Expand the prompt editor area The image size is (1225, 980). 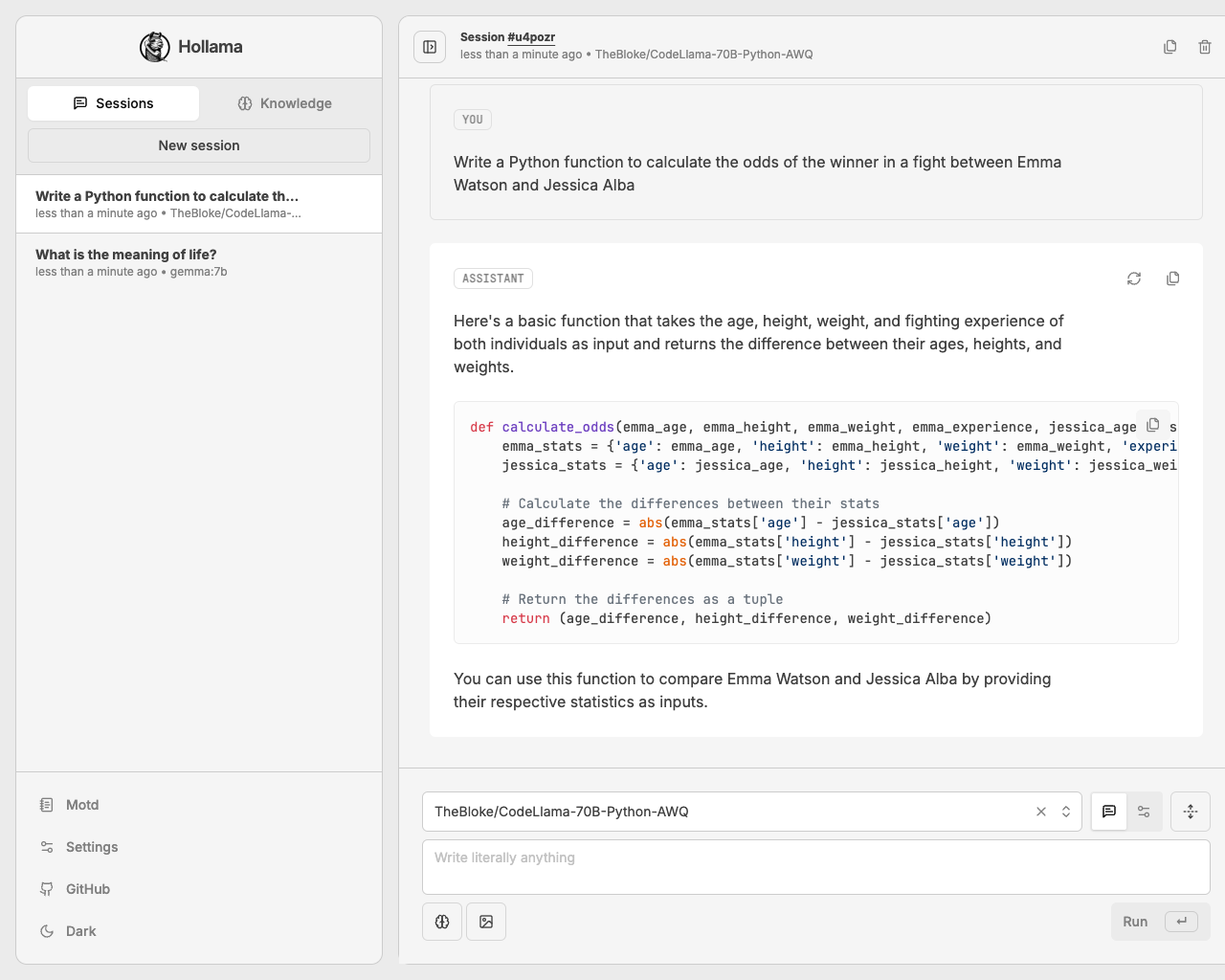coord(1191,812)
